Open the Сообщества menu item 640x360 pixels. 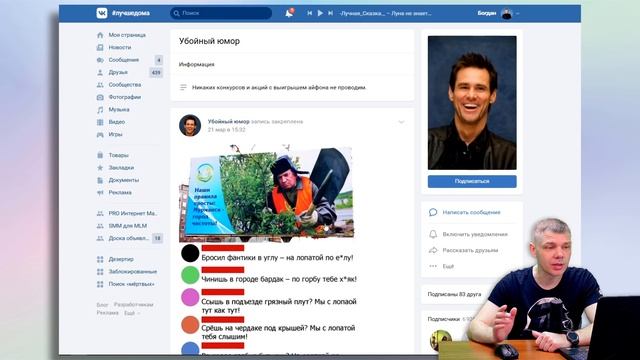coord(124,85)
